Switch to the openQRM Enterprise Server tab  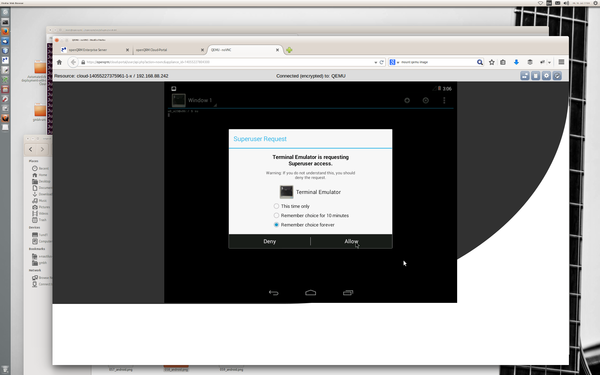94,50
